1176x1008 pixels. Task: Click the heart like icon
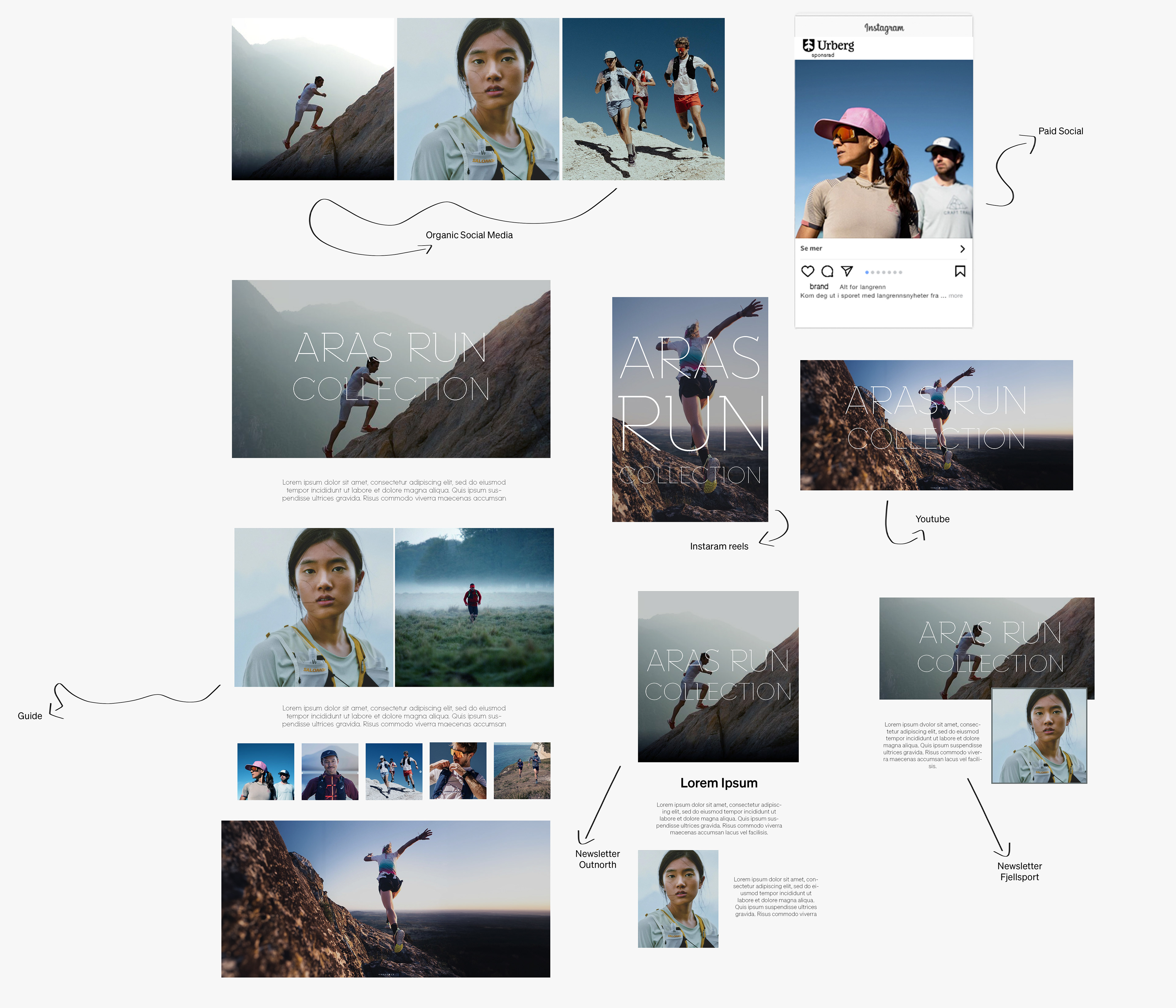coord(807,271)
